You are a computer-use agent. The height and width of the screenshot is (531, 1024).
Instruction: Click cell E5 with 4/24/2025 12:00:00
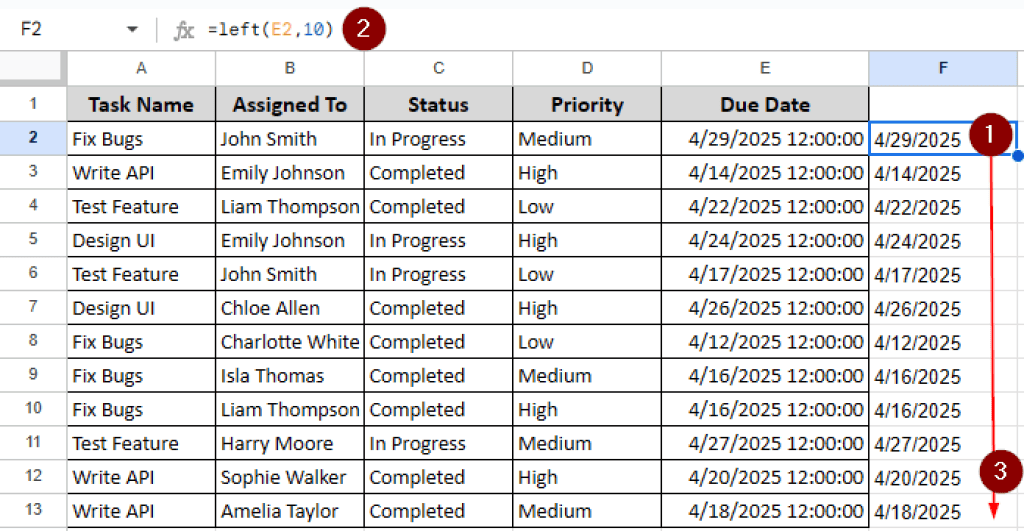click(765, 240)
